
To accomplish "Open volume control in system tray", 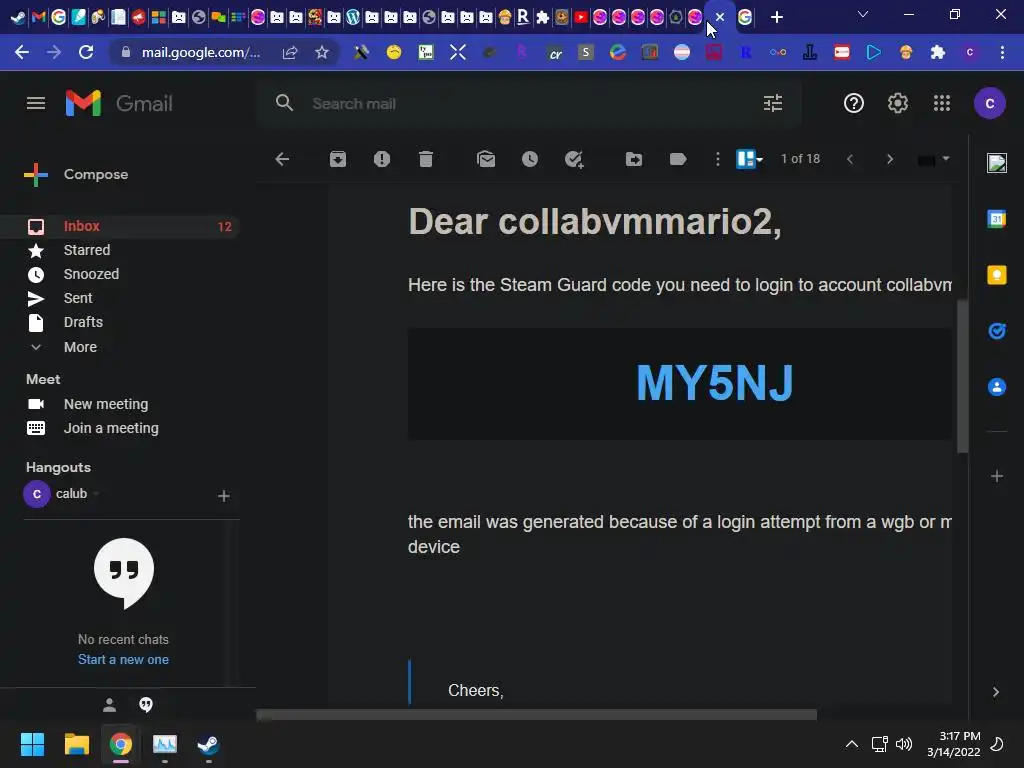I will coord(904,744).
